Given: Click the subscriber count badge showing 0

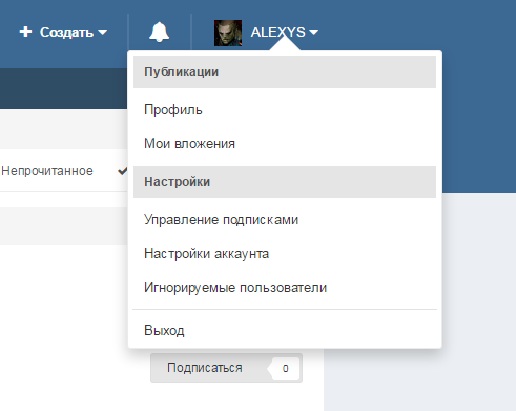Looking at the screenshot, I should tap(285, 368).
